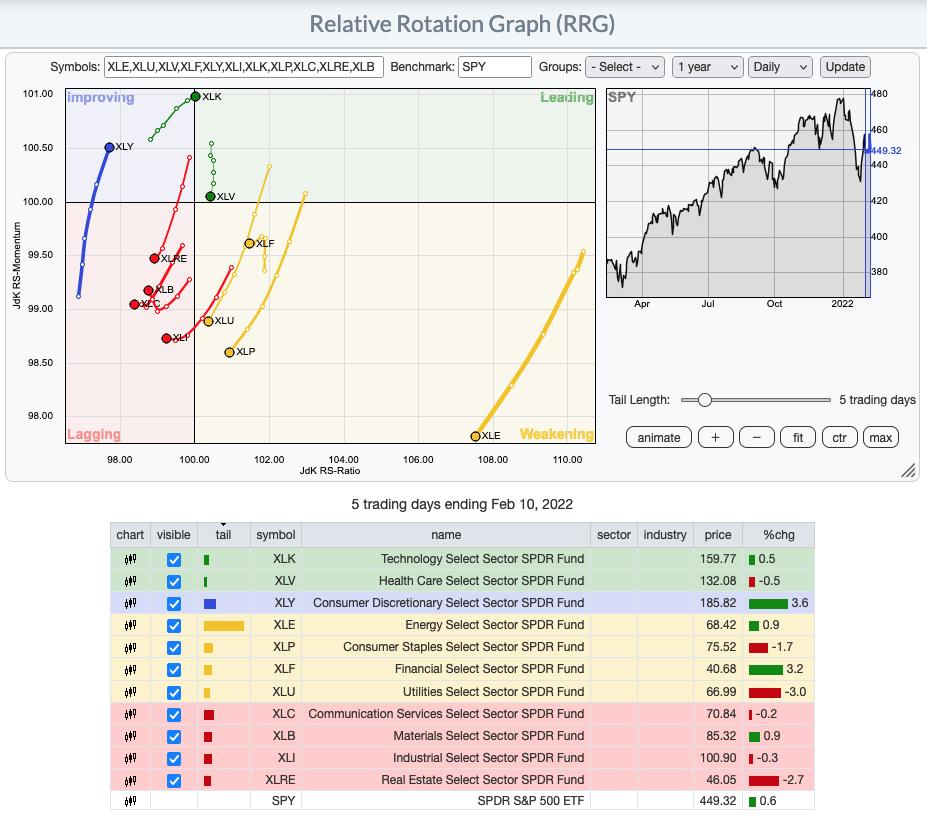Click Energy Select Sector SPDR Fund name
This screenshot has height=815, width=927.
[495, 625]
